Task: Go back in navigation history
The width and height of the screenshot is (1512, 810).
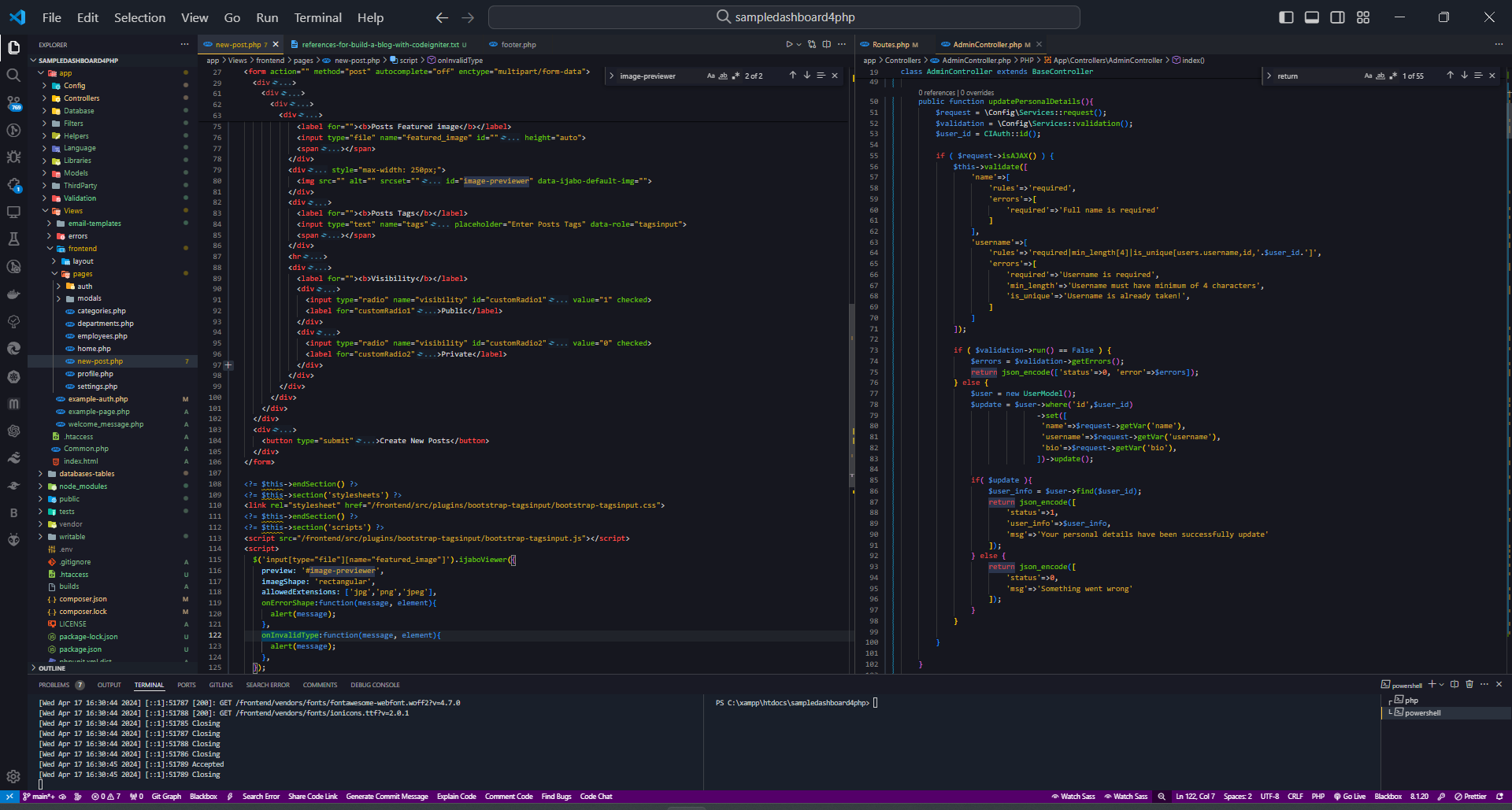Action: tap(442, 17)
